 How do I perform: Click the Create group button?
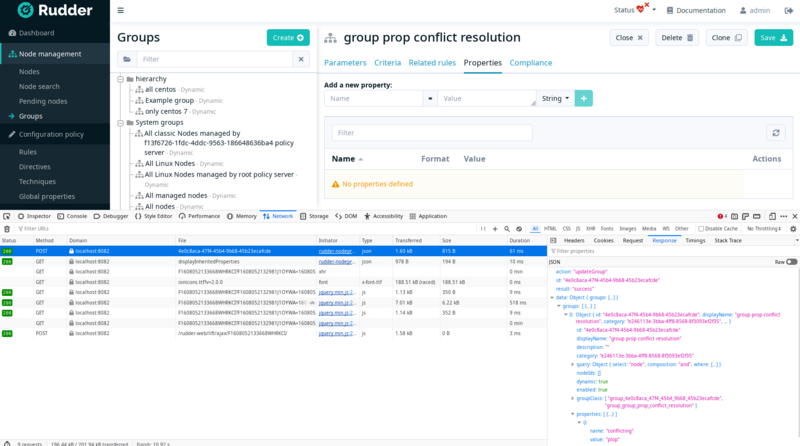coord(288,38)
